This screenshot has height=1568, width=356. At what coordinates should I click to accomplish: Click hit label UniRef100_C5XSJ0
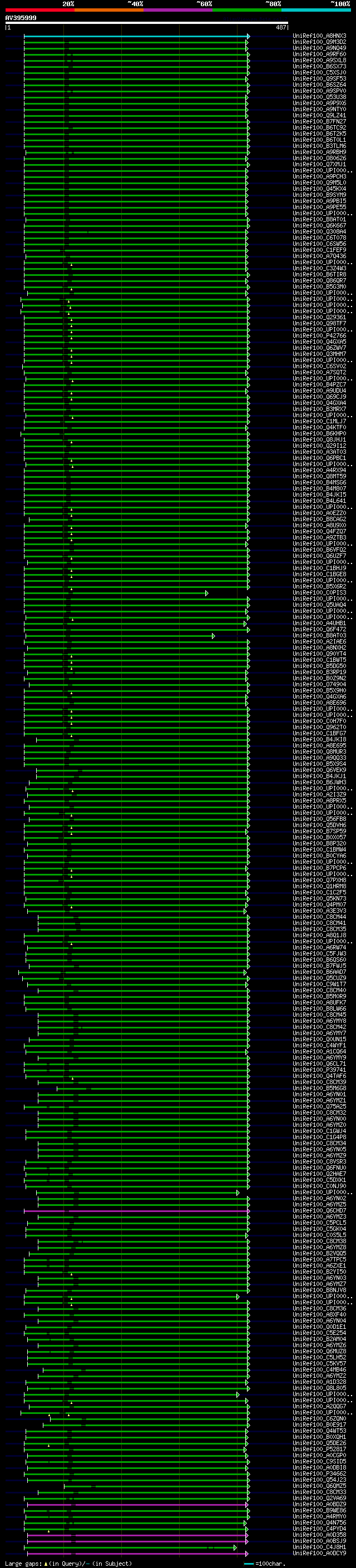point(319,72)
